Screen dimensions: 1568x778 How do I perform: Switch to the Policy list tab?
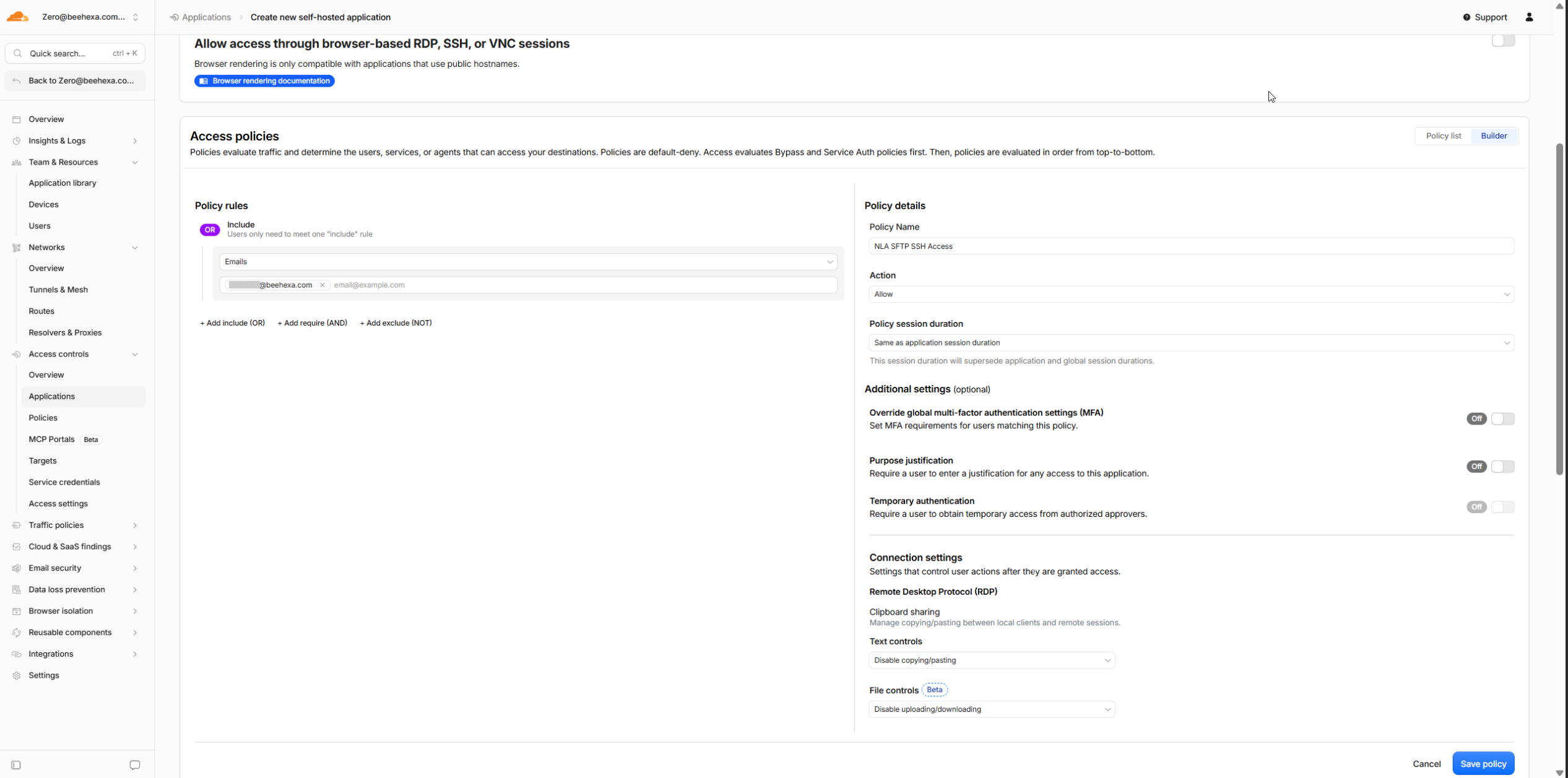tap(1443, 136)
